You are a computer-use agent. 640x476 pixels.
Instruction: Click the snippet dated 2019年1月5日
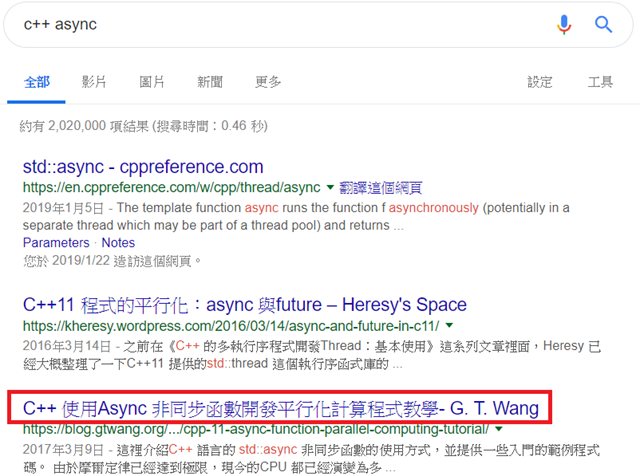click(x=296, y=216)
